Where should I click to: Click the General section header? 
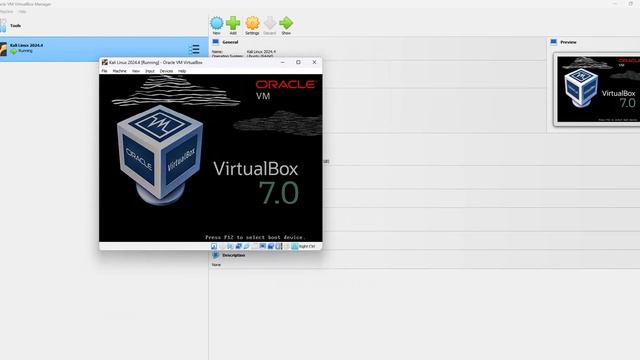(230, 42)
